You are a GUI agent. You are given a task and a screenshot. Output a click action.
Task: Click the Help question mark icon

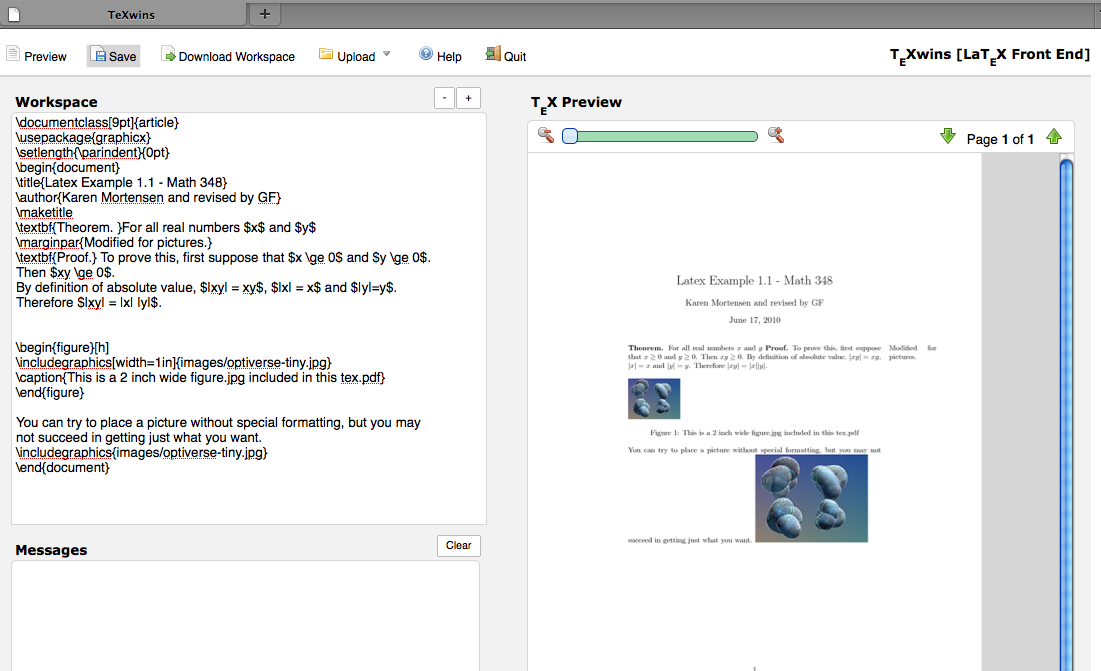tap(426, 55)
